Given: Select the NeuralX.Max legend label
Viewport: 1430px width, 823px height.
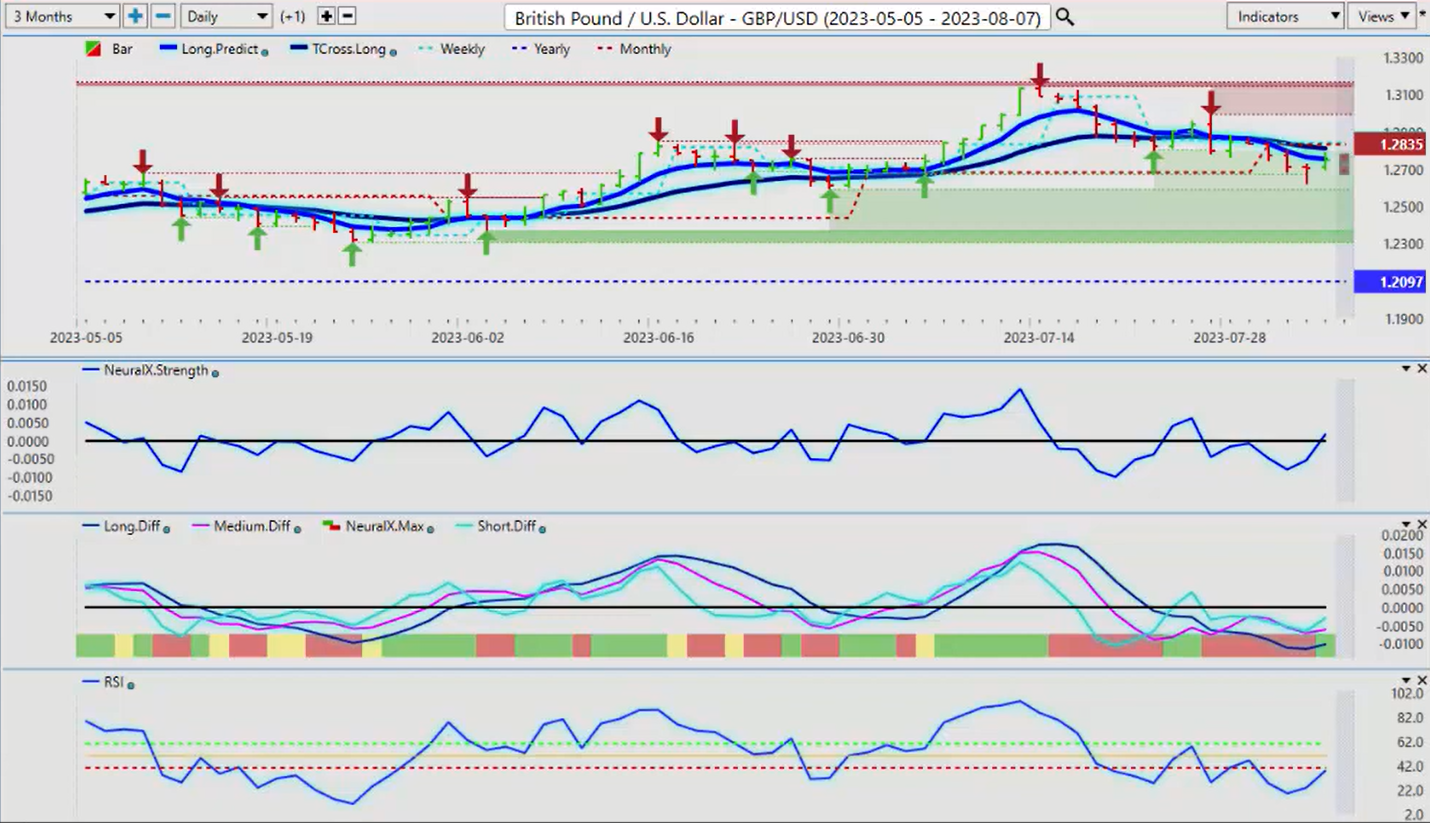Looking at the screenshot, I should click(385, 526).
